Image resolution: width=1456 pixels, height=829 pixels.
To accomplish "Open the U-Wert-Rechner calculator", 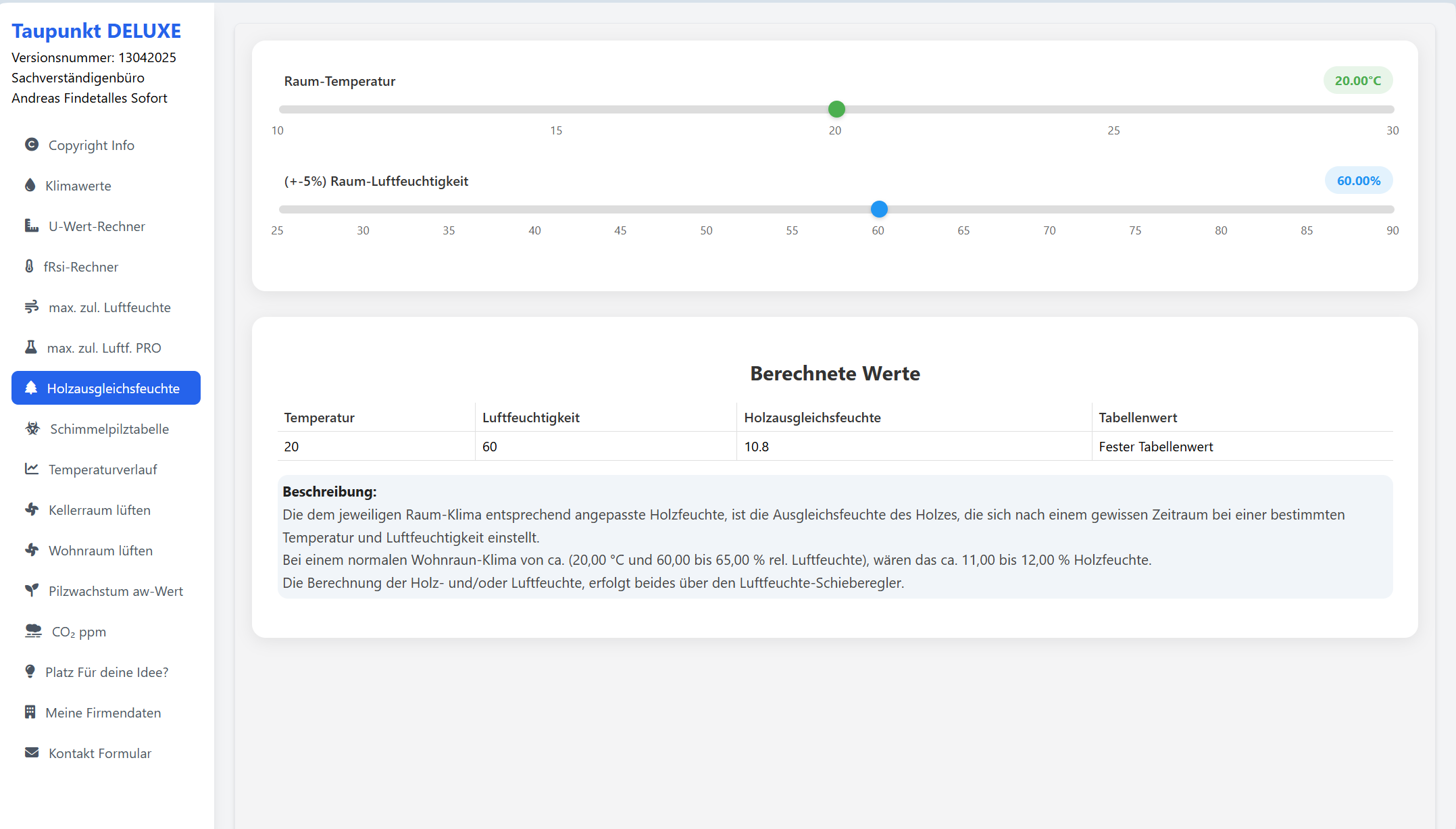I will (106, 226).
